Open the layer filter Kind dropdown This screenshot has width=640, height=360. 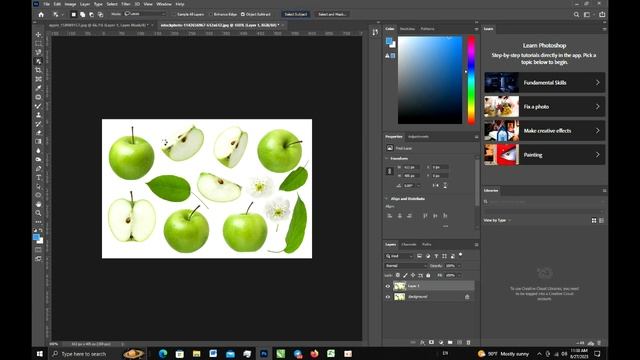[399, 256]
